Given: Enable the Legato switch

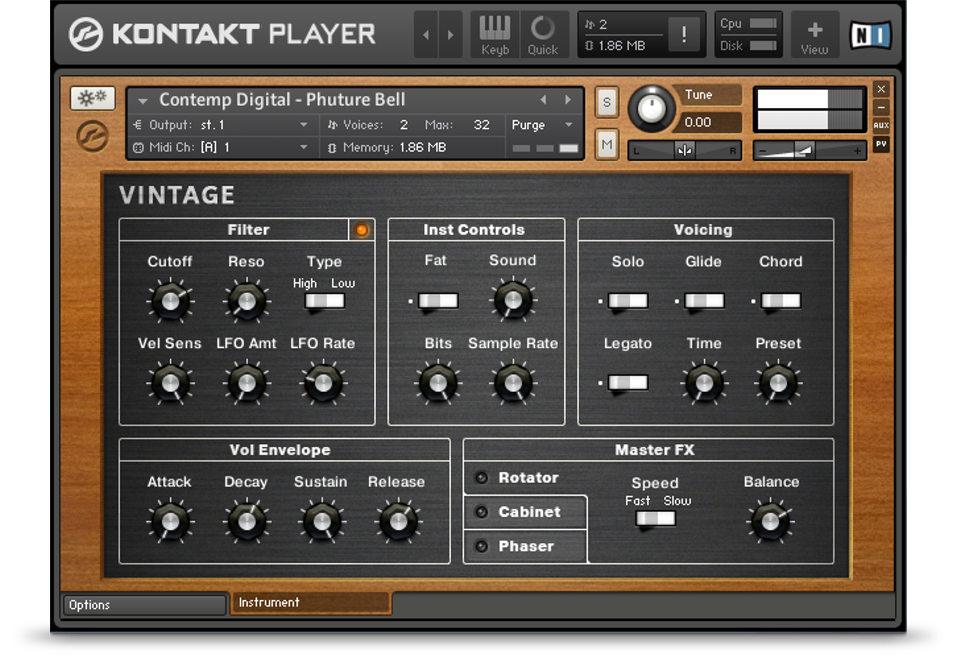Looking at the screenshot, I should click(627, 383).
